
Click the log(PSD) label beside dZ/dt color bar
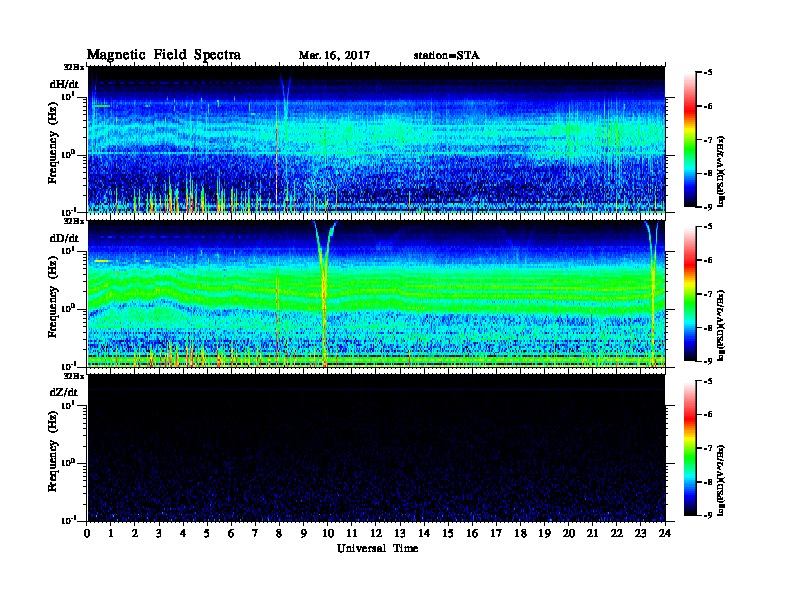coord(721,480)
